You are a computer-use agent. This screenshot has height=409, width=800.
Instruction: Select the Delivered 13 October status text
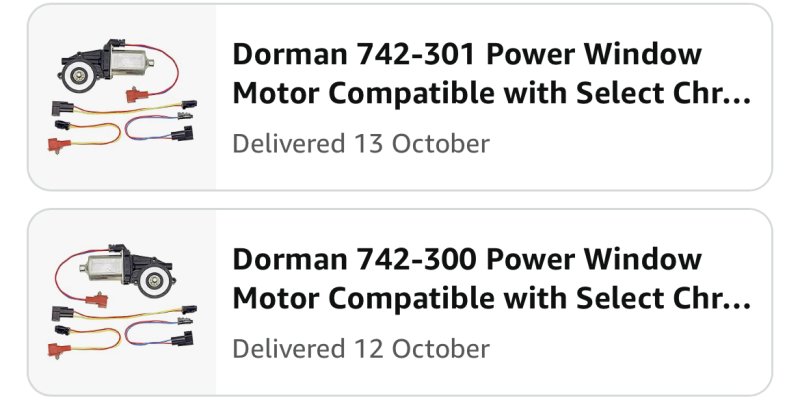tap(360, 143)
